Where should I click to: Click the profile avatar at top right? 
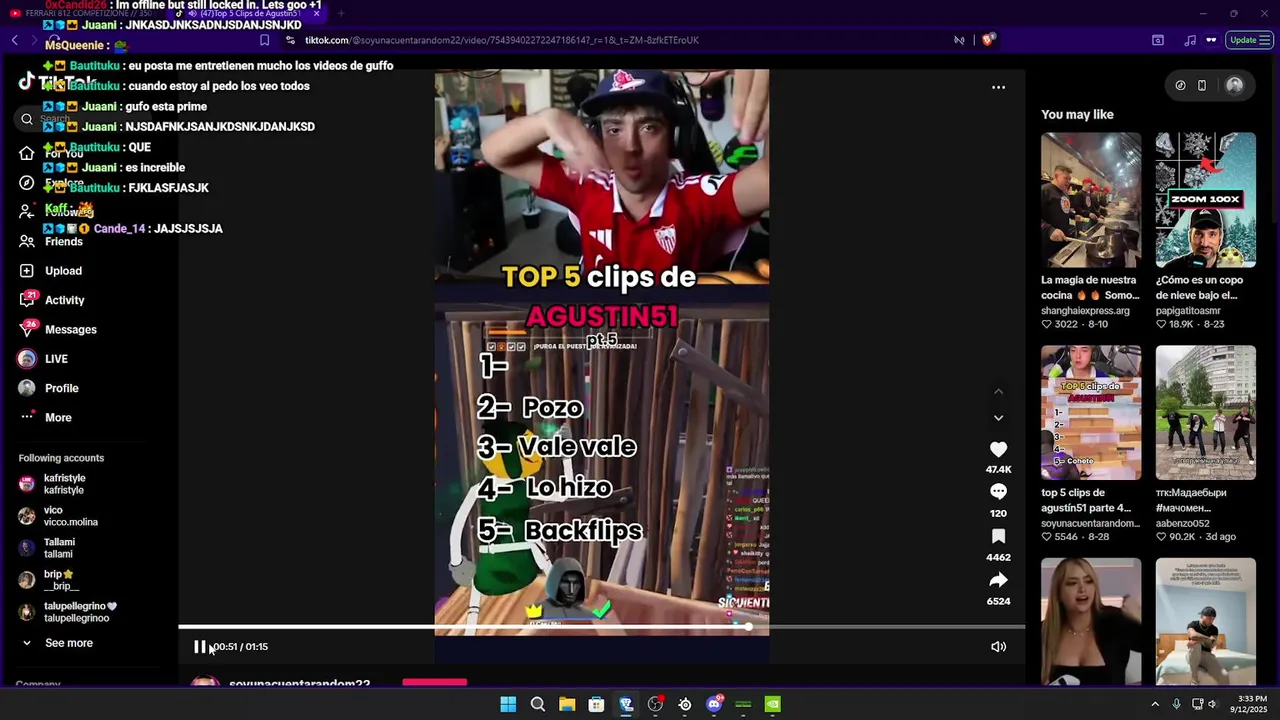(x=1234, y=86)
